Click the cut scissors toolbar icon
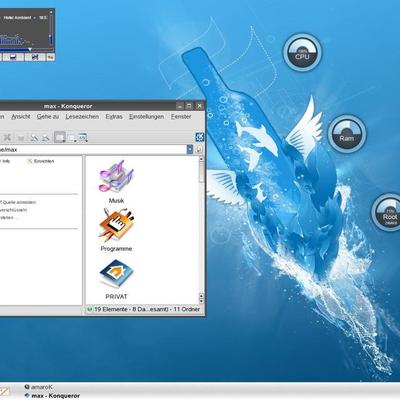Image resolution: width=400 pixels, height=400 pixels. pyautogui.click(x=7, y=137)
